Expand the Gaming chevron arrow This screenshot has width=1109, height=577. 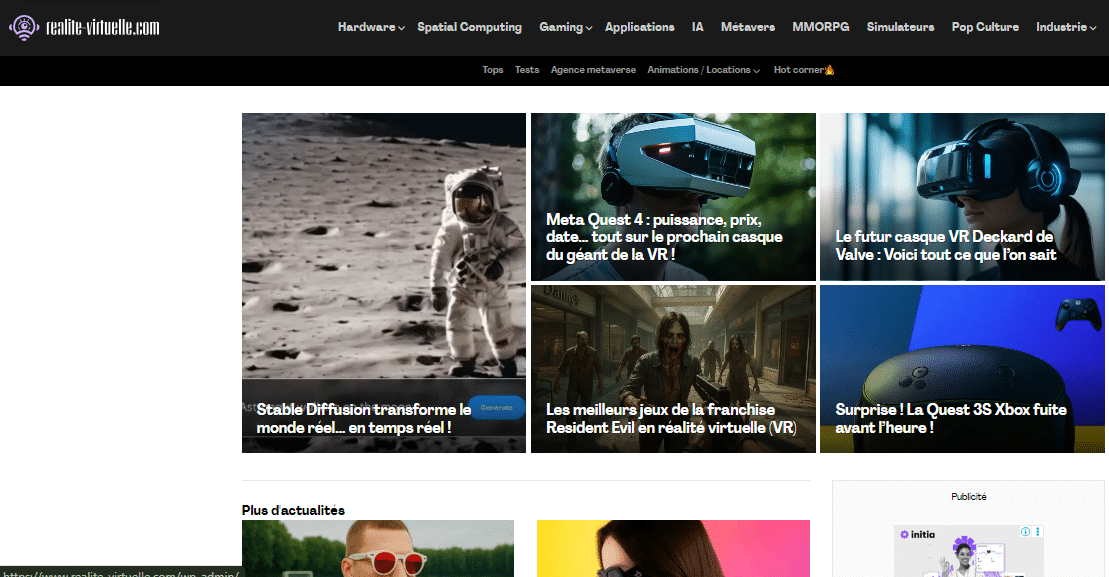tap(589, 28)
